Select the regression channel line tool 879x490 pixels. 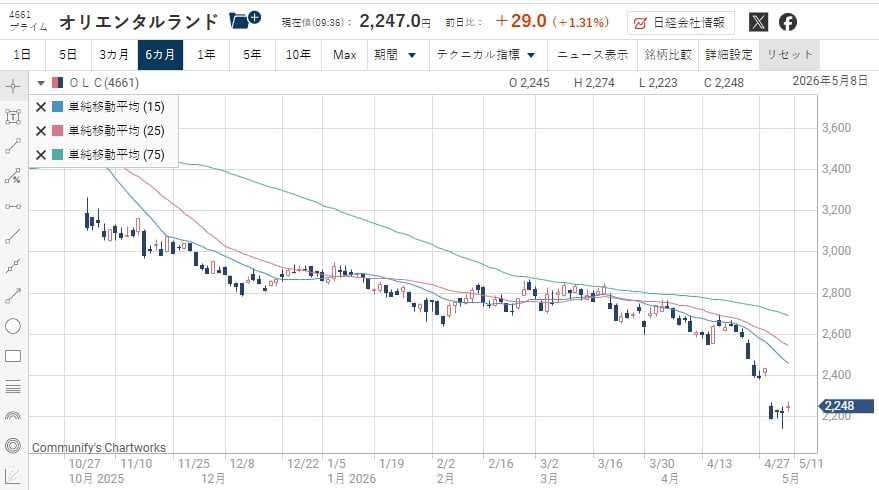tap(13, 266)
